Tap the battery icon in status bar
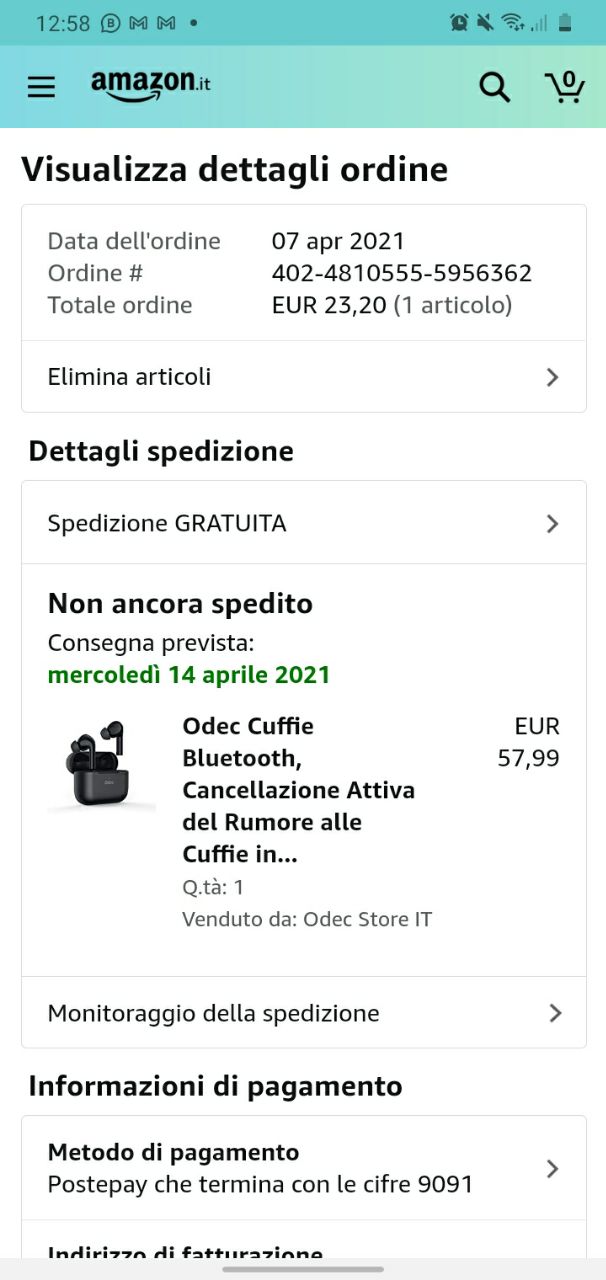 coord(566,22)
